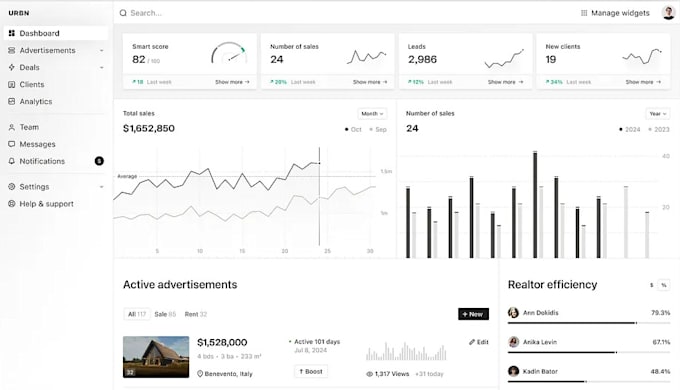Select the All 117 filter tab
Viewport: 680px width, 390px height.
tap(137, 314)
